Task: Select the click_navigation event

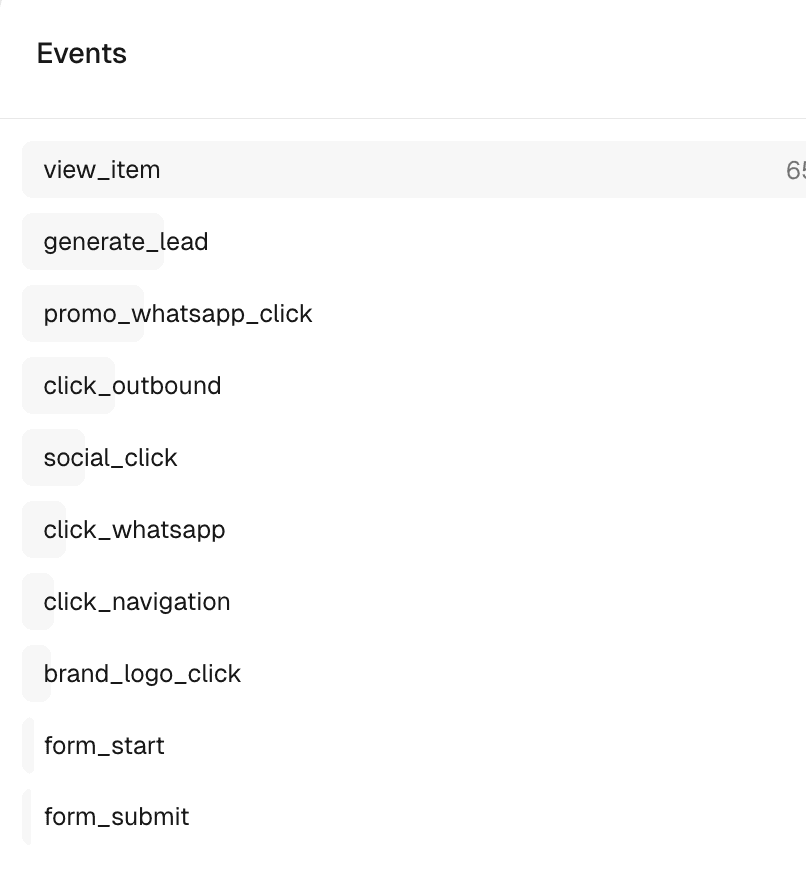Action: point(137,601)
